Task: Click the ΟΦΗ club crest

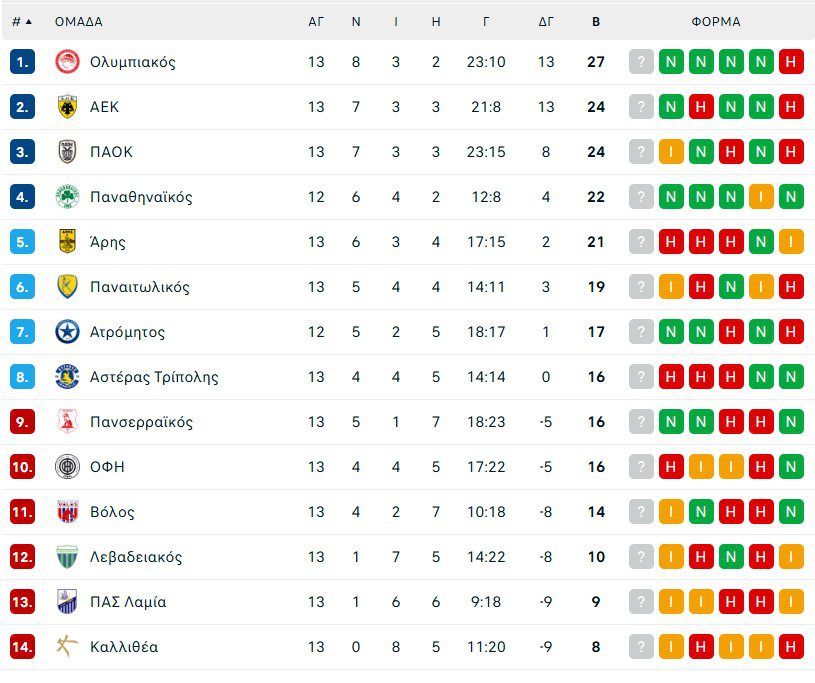Action: click(x=67, y=467)
